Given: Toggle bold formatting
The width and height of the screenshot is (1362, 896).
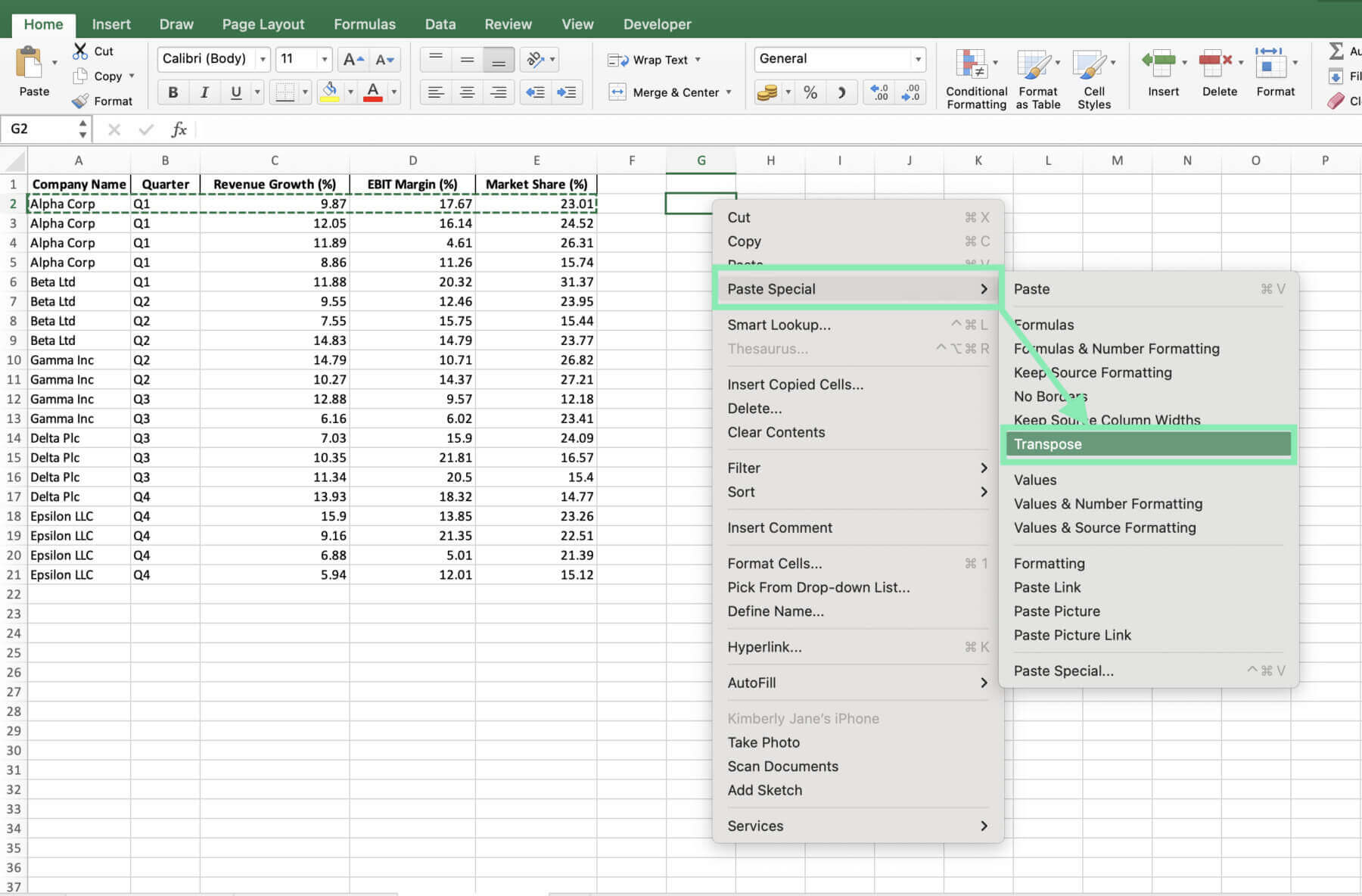Looking at the screenshot, I should coord(173,92).
